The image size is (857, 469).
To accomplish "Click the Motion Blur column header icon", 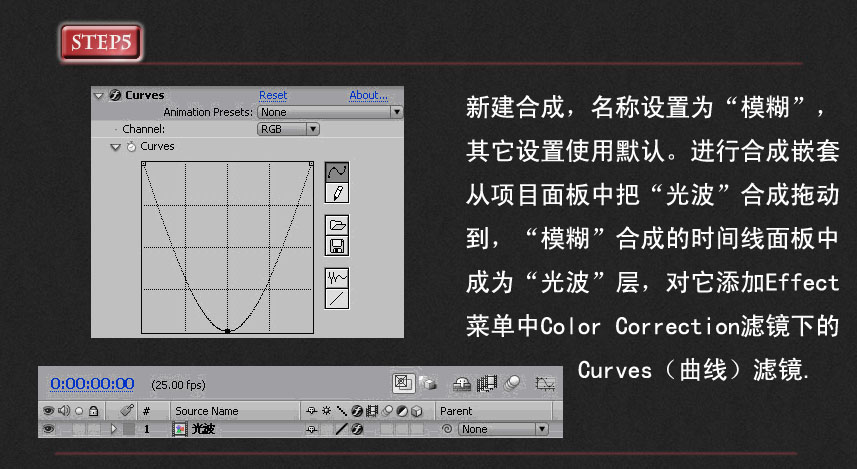I will pyautogui.click(x=387, y=411).
